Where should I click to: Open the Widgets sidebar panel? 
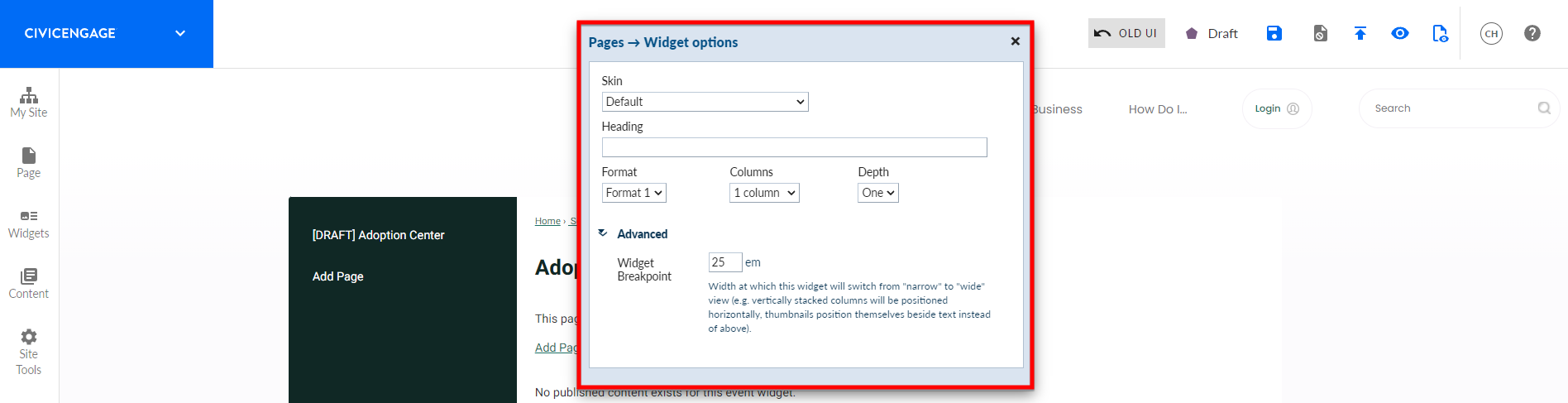click(29, 224)
